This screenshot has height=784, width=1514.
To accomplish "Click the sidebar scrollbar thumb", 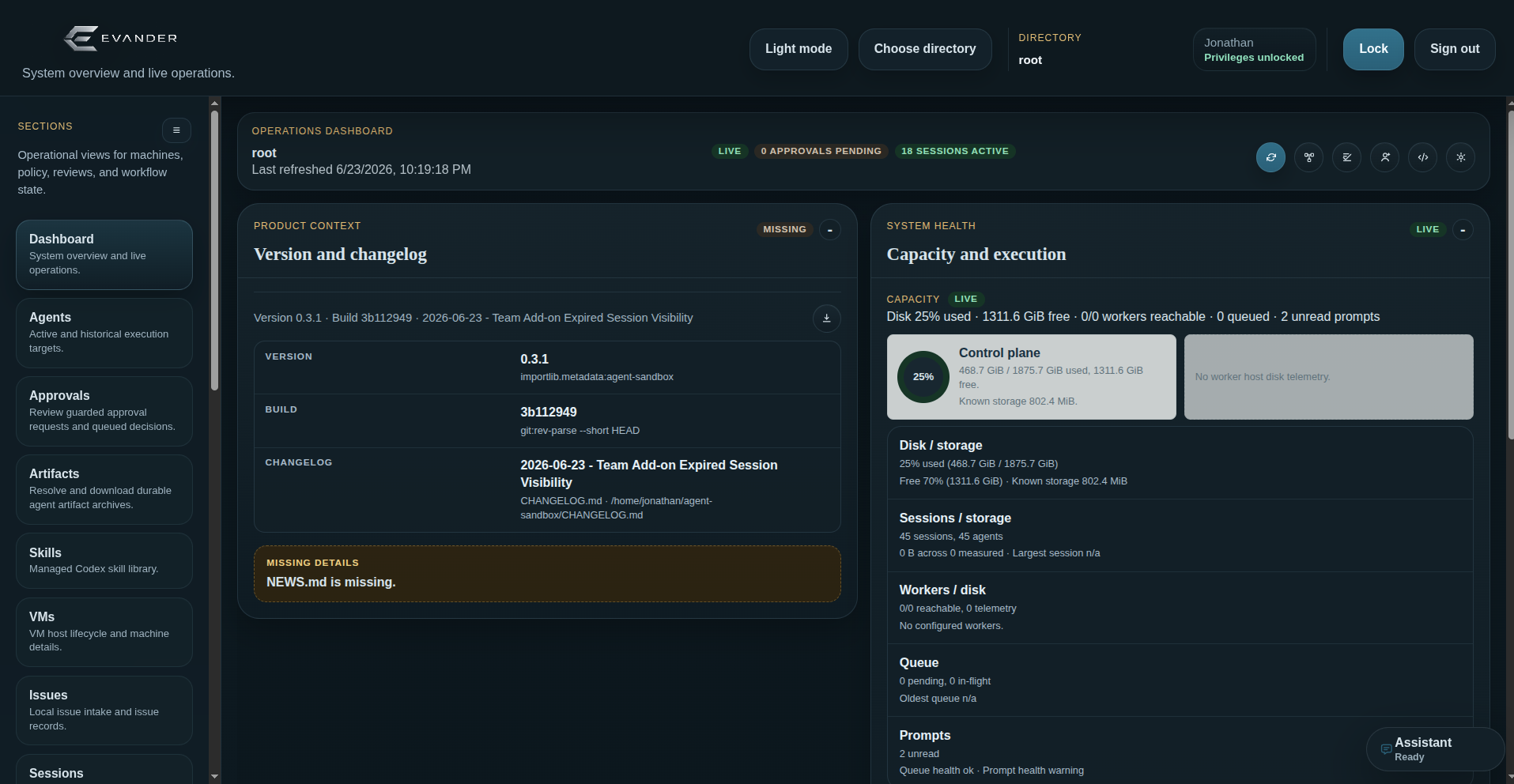I will [214, 250].
